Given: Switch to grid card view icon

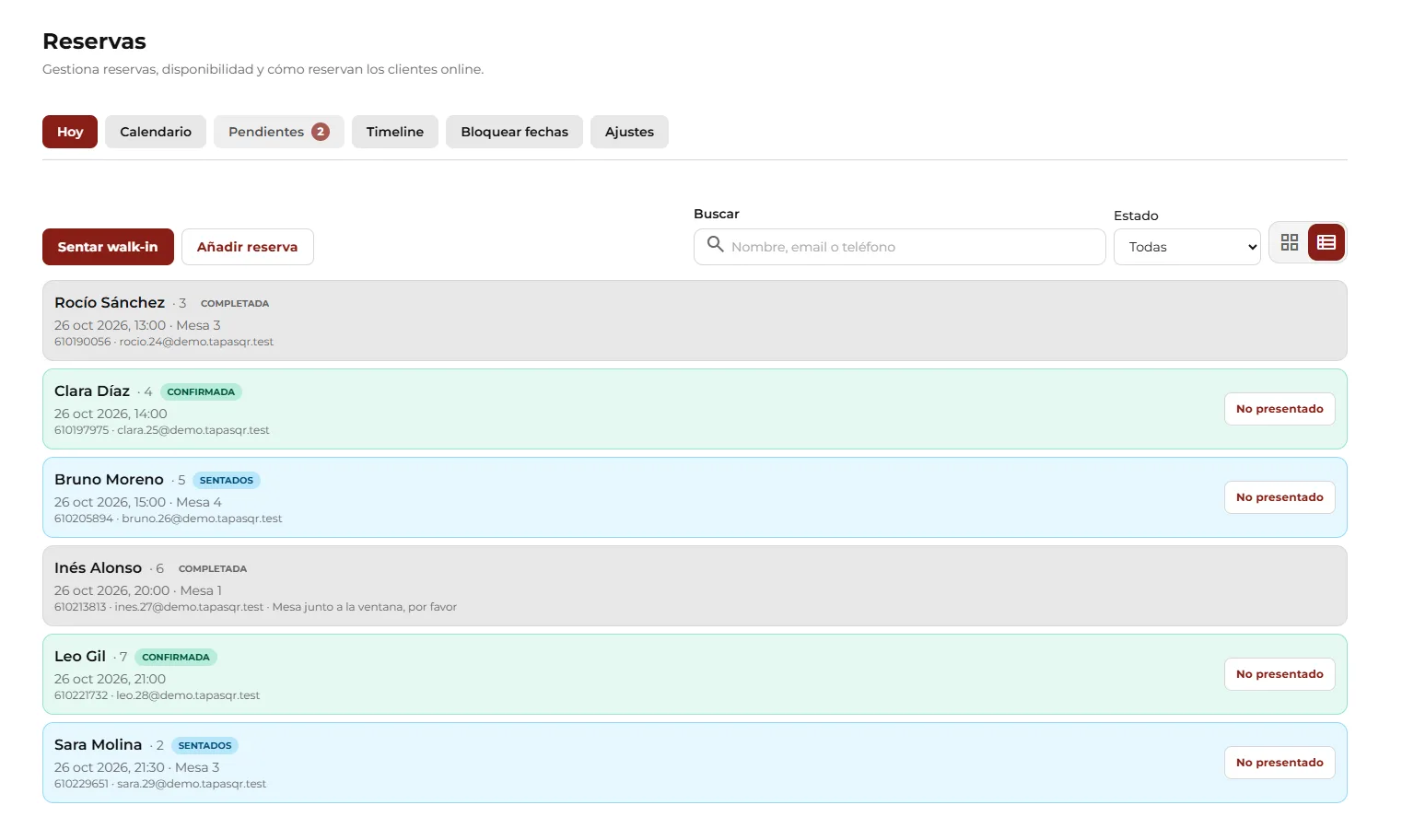Looking at the screenshot, I should coord(1290,242).
